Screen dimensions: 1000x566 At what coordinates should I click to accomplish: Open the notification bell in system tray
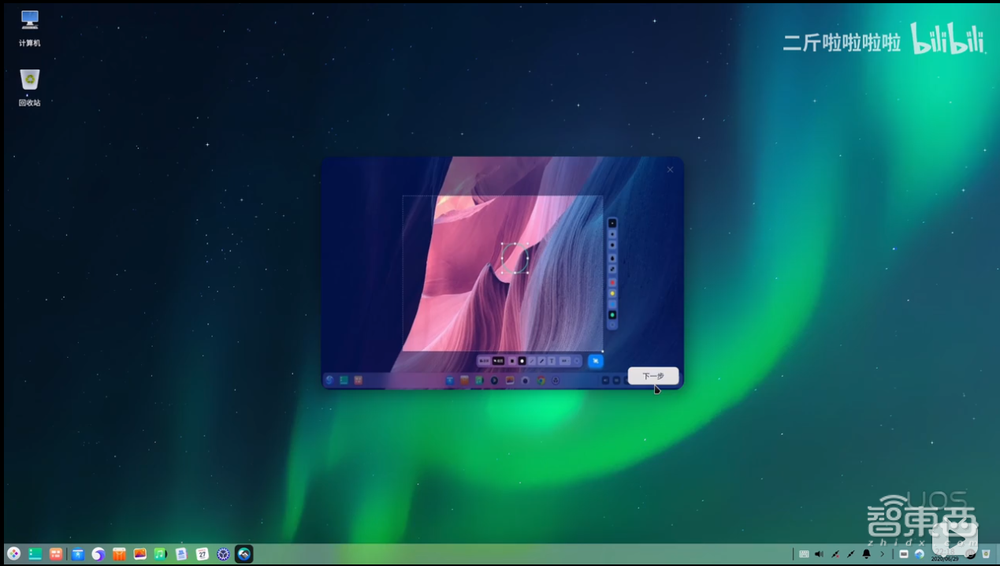tap(866, 553)
